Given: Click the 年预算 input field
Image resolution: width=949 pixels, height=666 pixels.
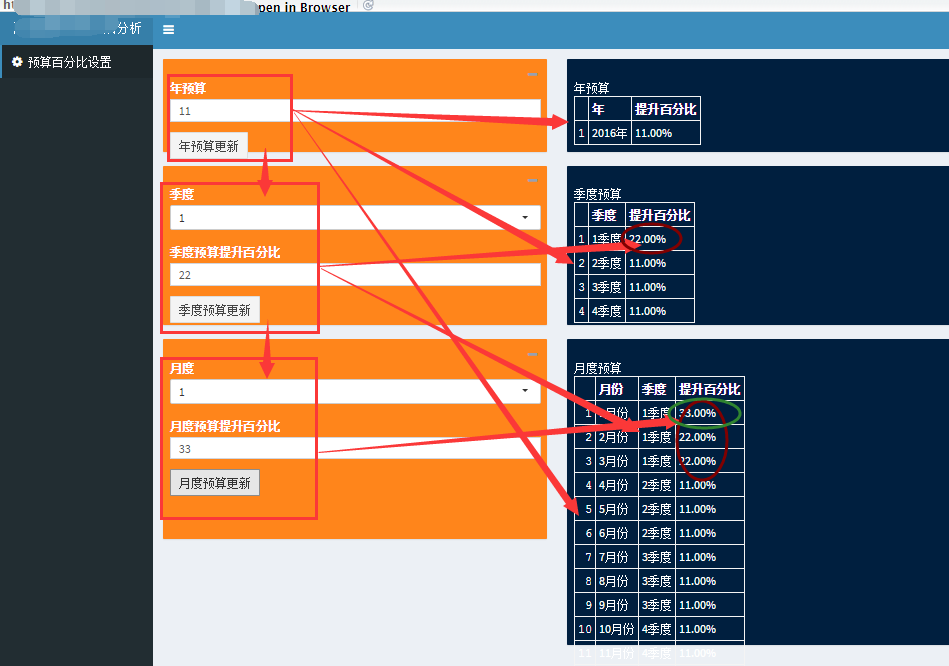Looking at the screenshot, I should [x=355, y=111].
